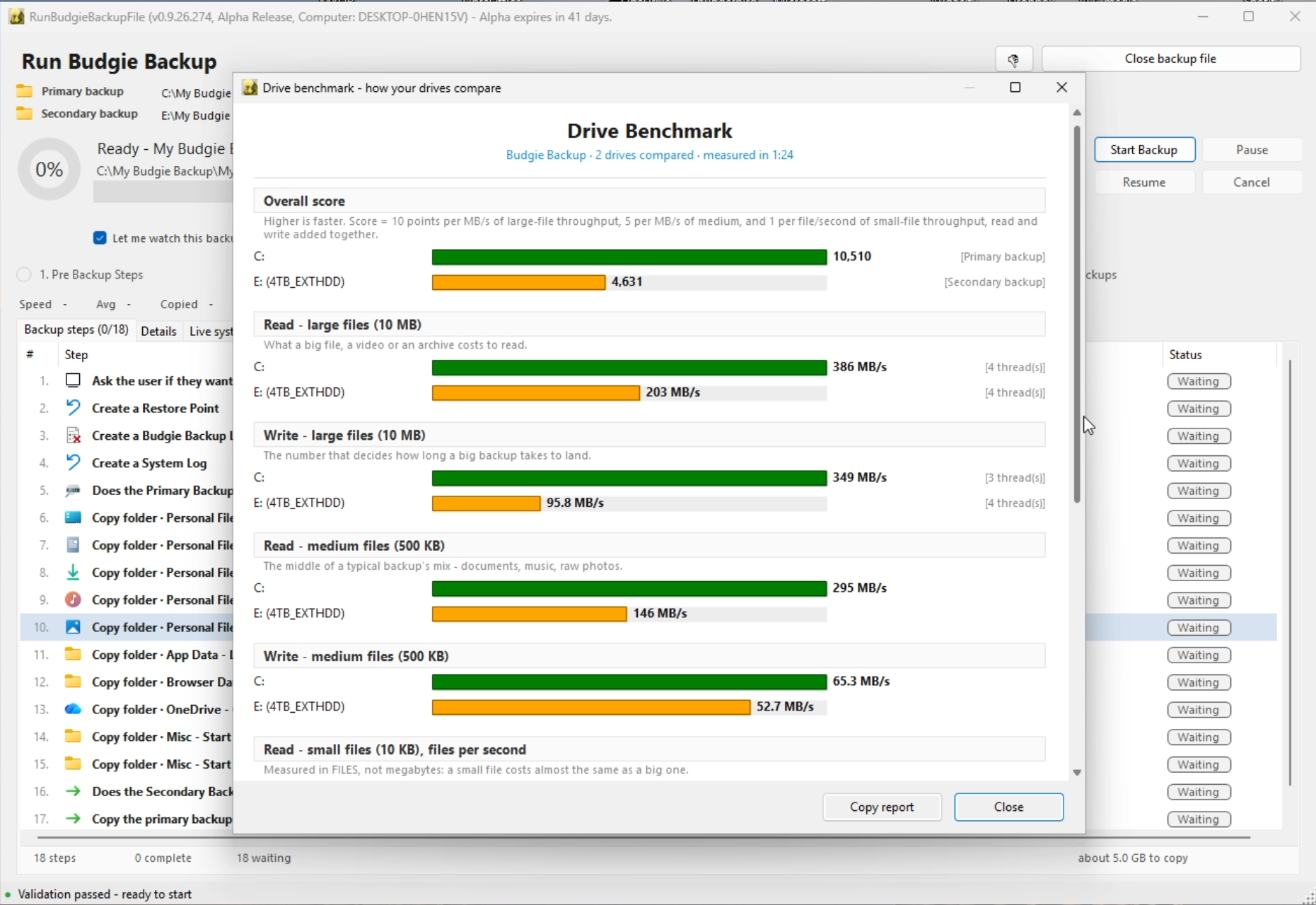Click the Secondary backup folder icon

(x=25, y=114)
